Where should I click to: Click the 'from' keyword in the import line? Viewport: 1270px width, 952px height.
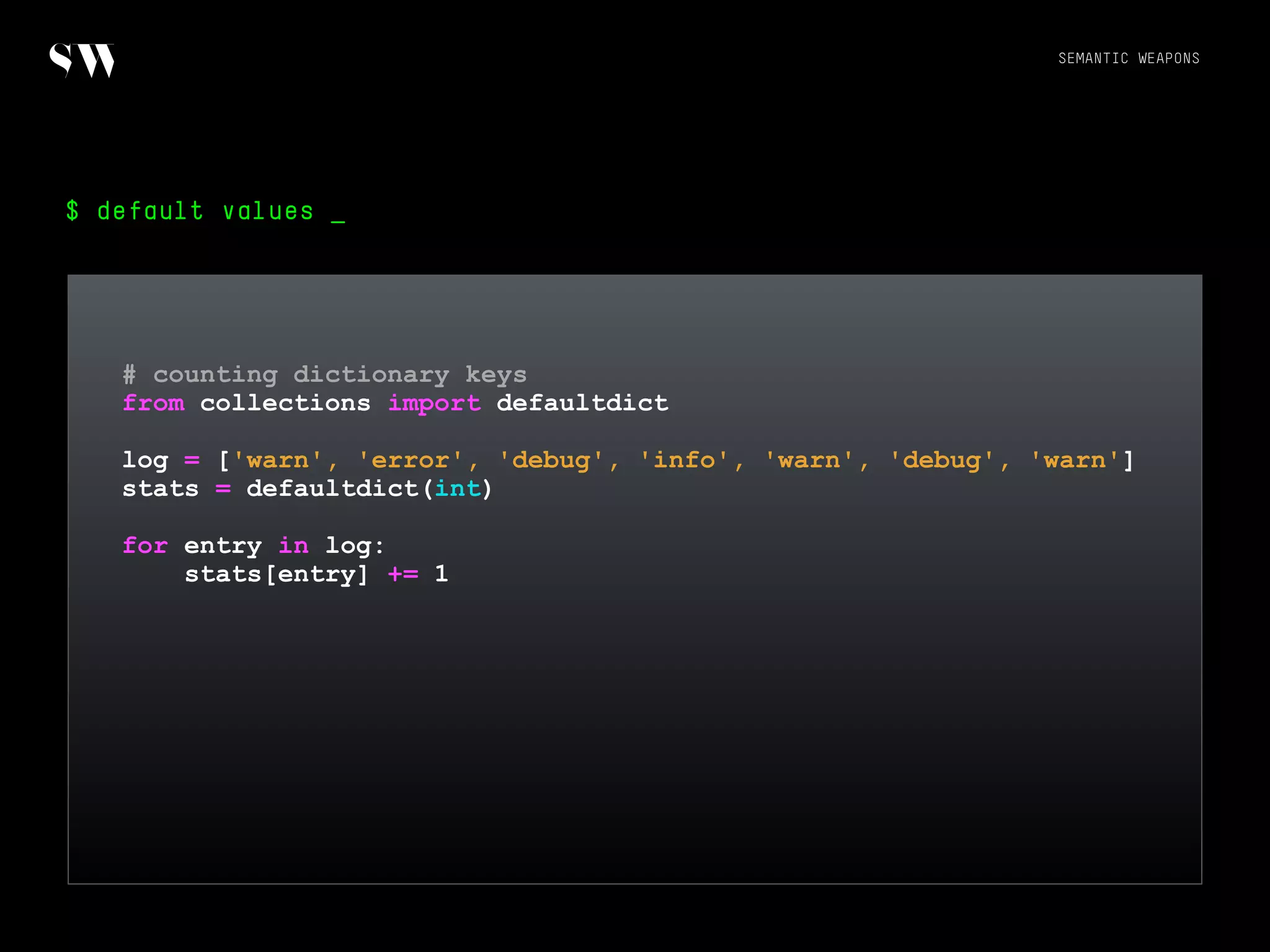(x=153, y=403)
